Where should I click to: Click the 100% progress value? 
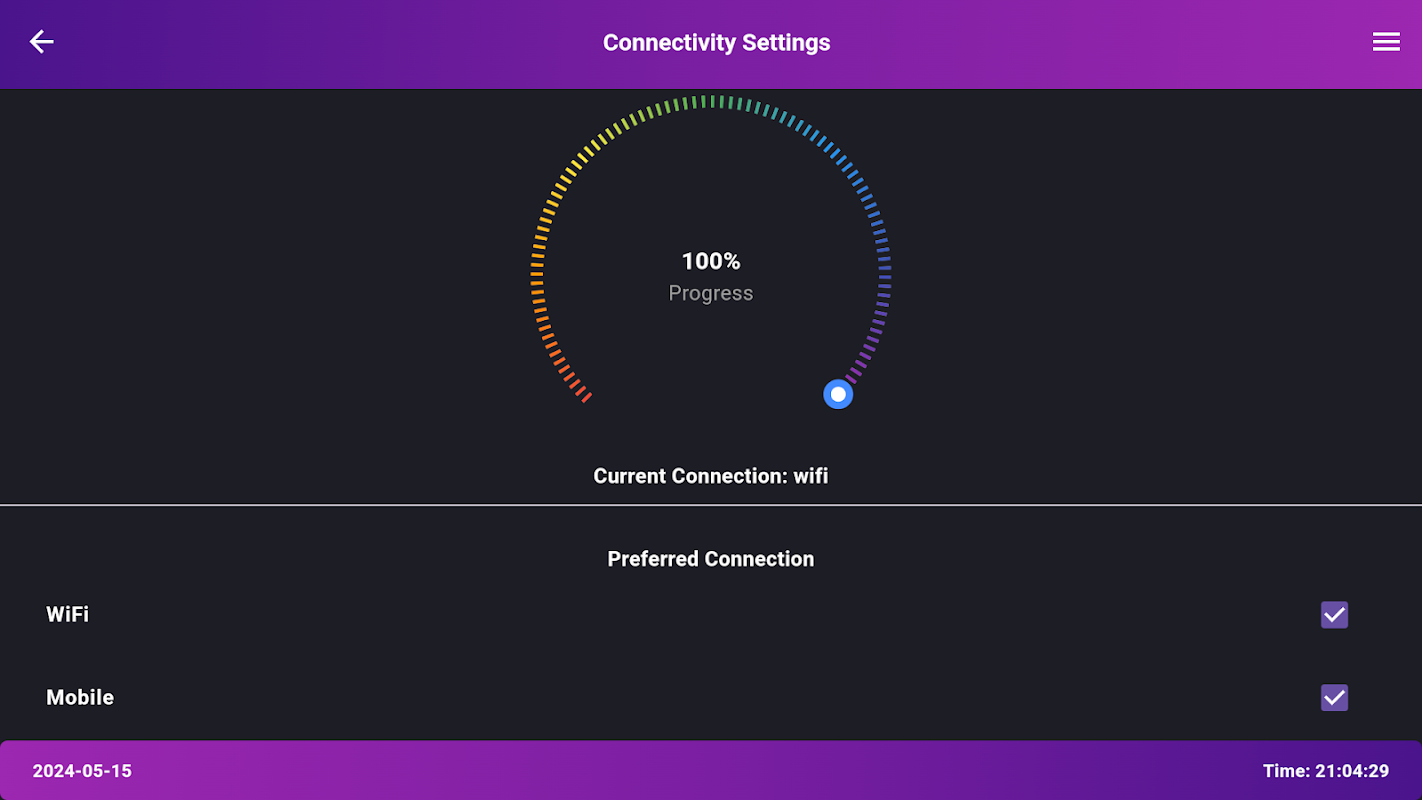[x=711, y=261]
